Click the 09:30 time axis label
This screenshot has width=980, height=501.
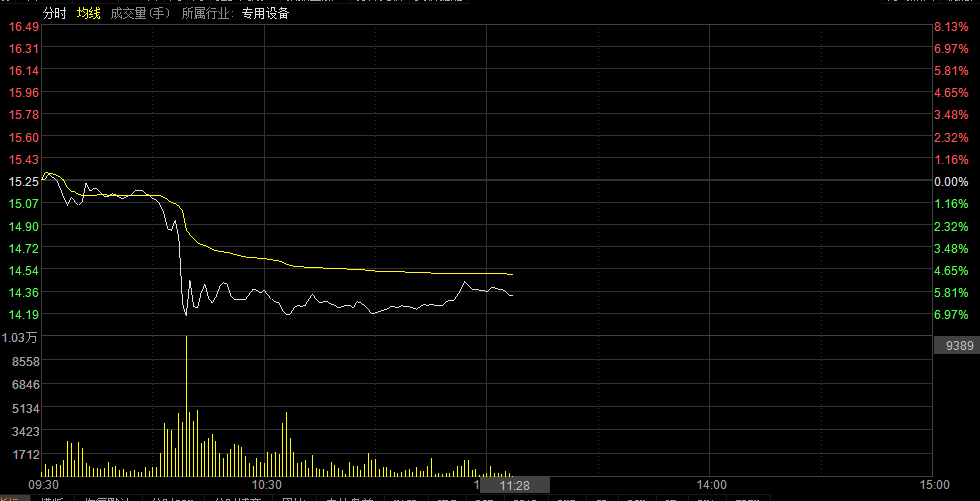[x=44, y=484]
